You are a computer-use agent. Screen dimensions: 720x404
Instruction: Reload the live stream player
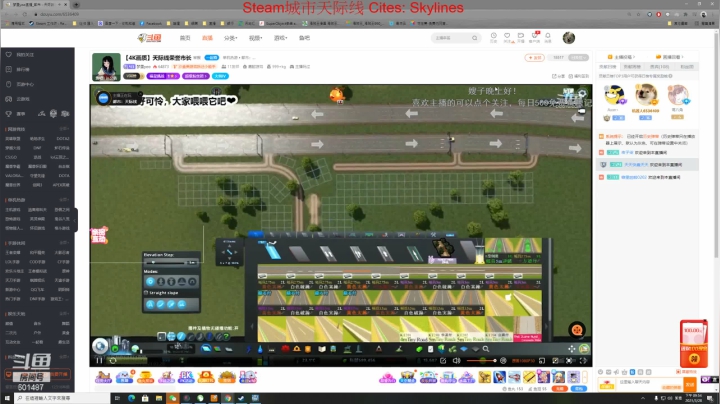112,360
